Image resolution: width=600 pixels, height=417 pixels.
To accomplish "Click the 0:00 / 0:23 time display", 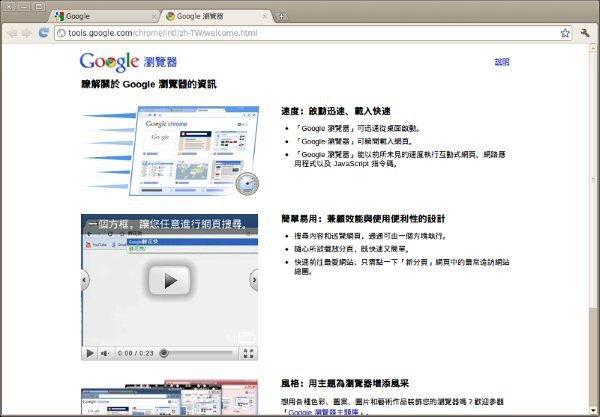I will point(135,353).
